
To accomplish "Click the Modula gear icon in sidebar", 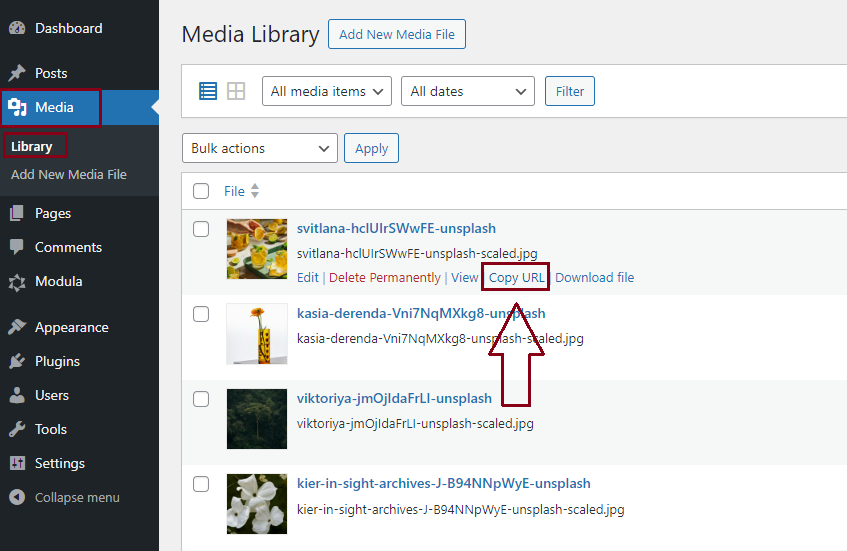I will pos(17,282).
